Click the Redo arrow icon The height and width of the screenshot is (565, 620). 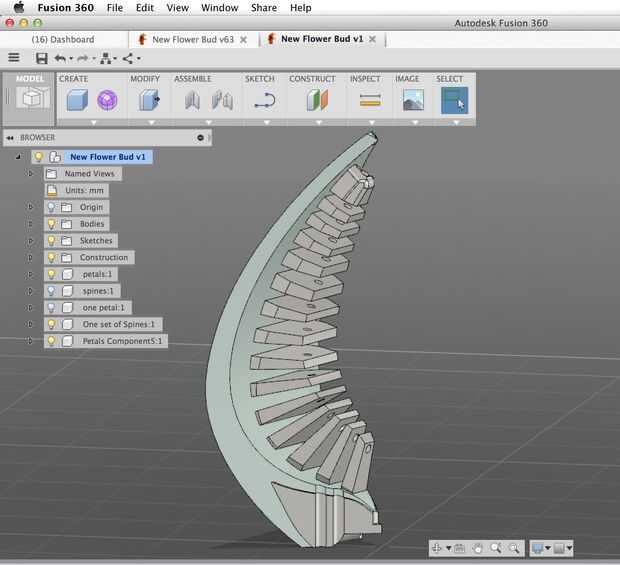[x=83, y=59]
